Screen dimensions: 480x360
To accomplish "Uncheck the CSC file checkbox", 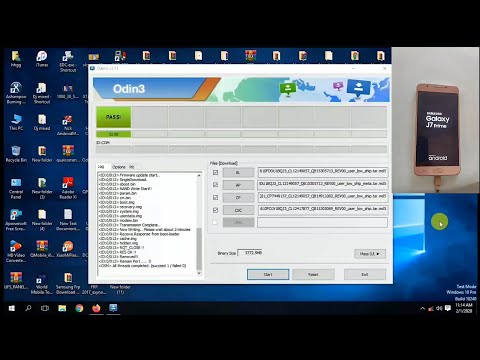I will 215,210.
